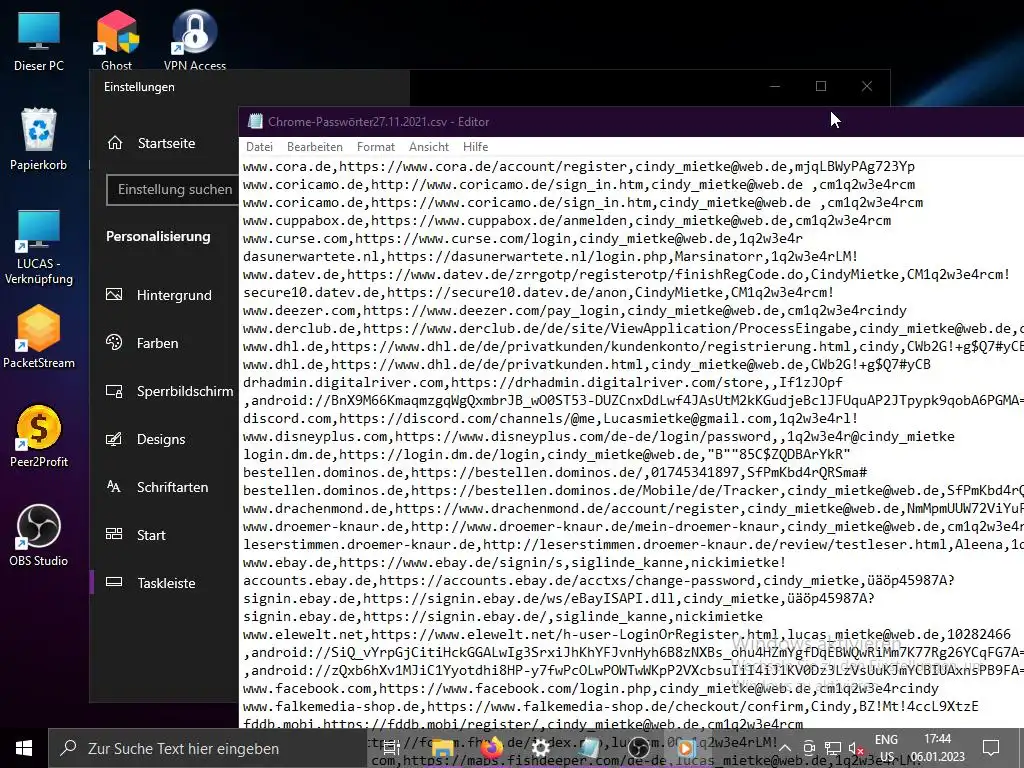The width and height of the screenshot is (1024, 768).
Task: Launch Firefox from the taskbar
Action: tap(492, 748)
